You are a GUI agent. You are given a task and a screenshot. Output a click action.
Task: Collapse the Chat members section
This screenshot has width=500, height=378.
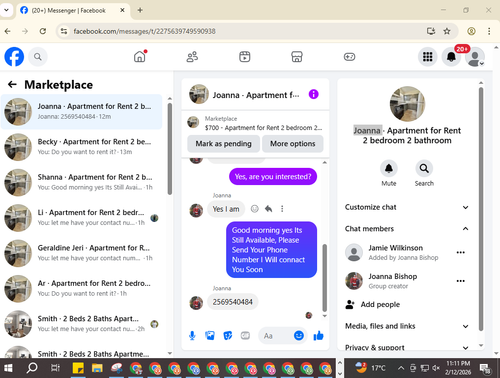click(x=407, y=229)
